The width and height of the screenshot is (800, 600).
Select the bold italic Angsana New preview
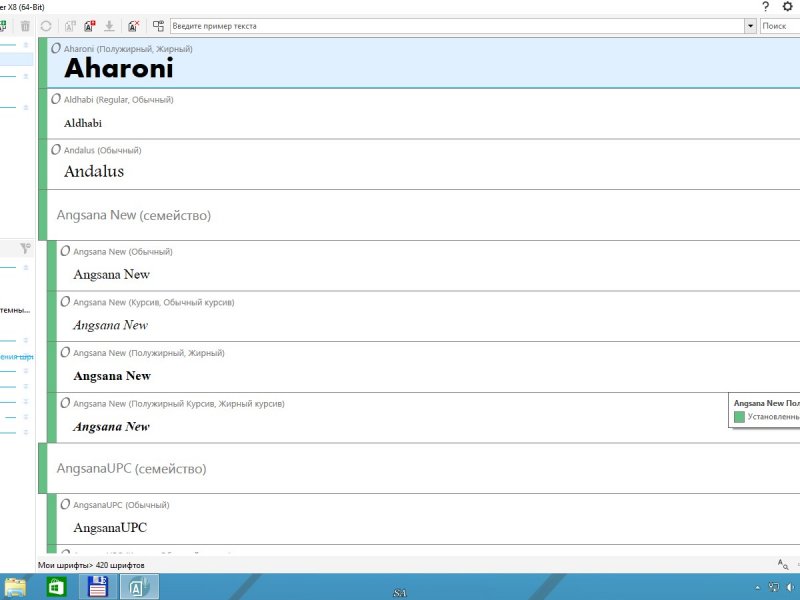111,427
